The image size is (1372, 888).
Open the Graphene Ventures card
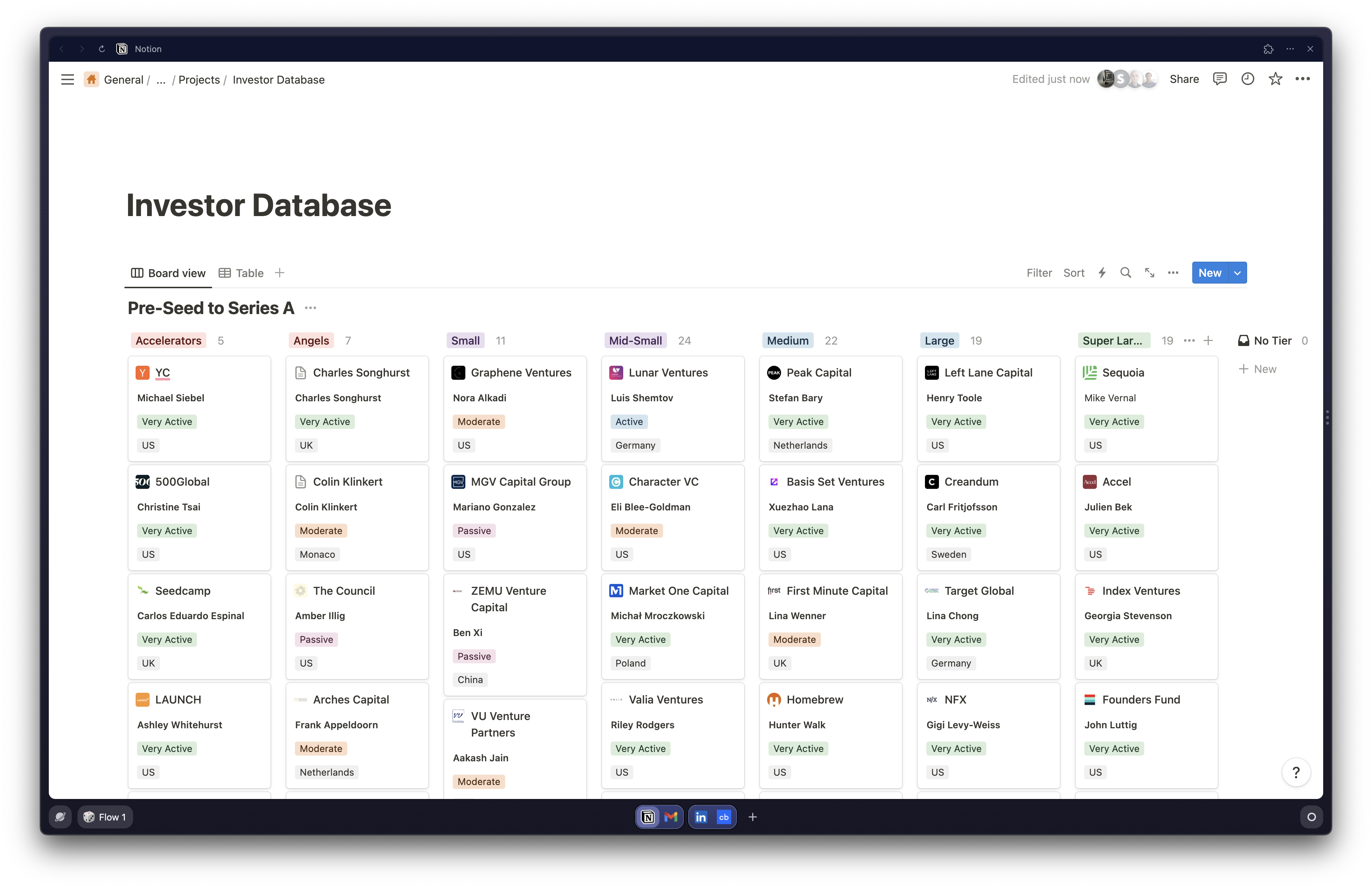[514, 408]
